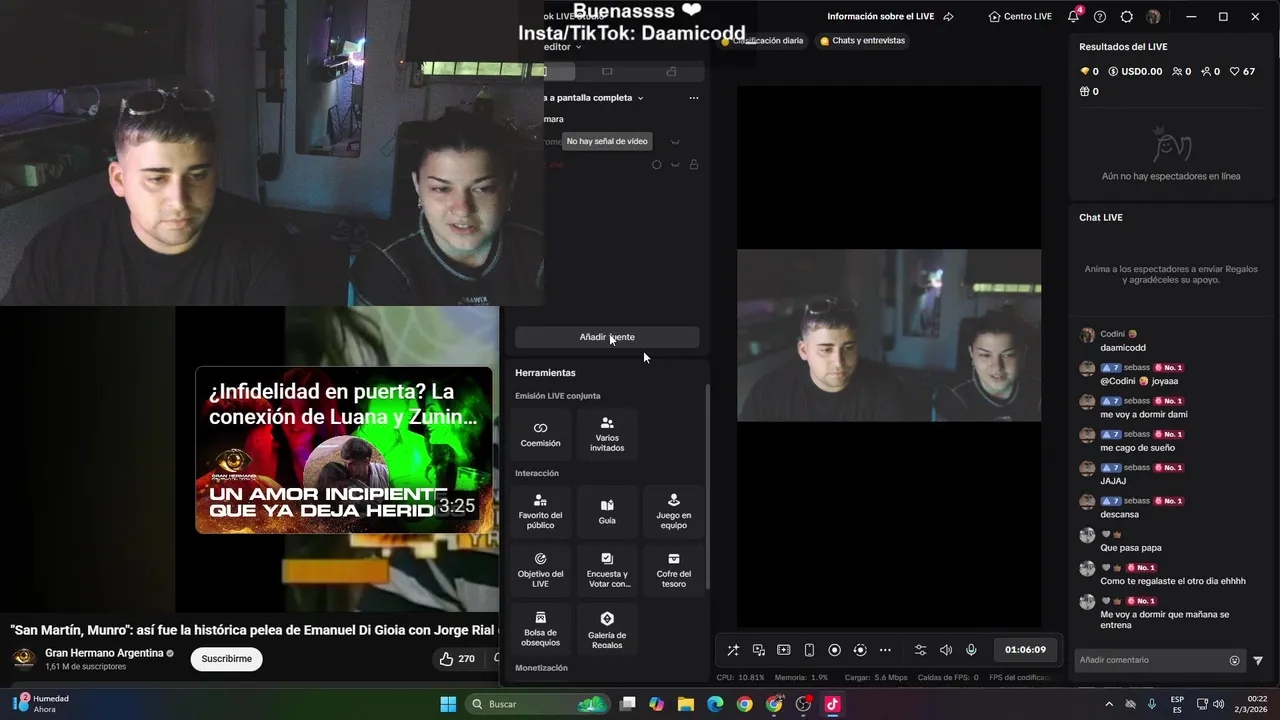Open the profile avatar menu
This screenshot has height=720, width=1280.
coord(1153,16)
